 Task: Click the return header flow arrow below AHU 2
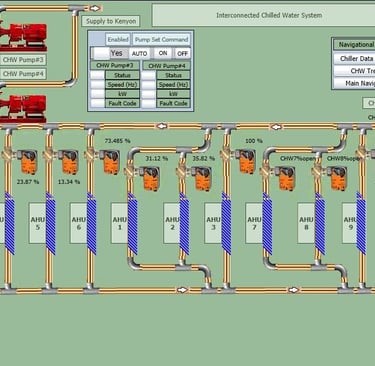click(x=182, y=290)
